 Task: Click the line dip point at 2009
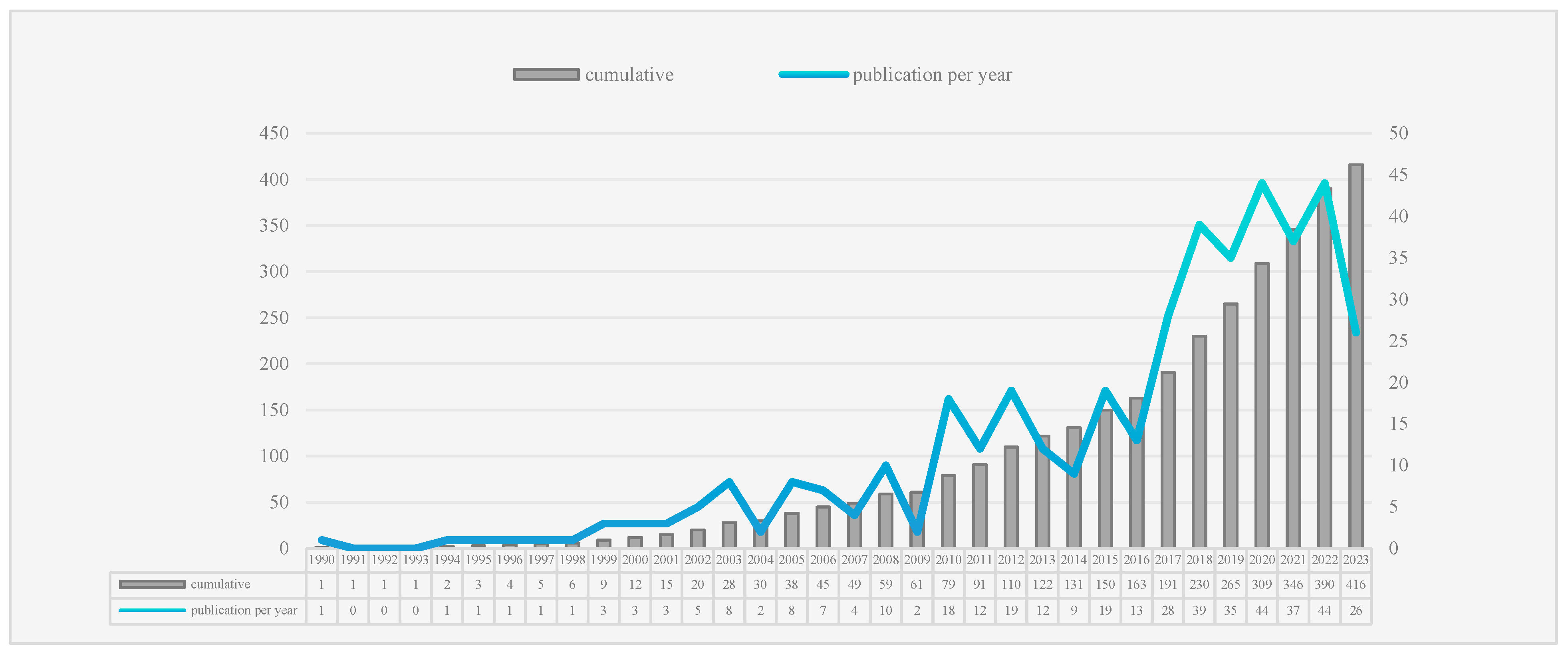coord(917,531)
